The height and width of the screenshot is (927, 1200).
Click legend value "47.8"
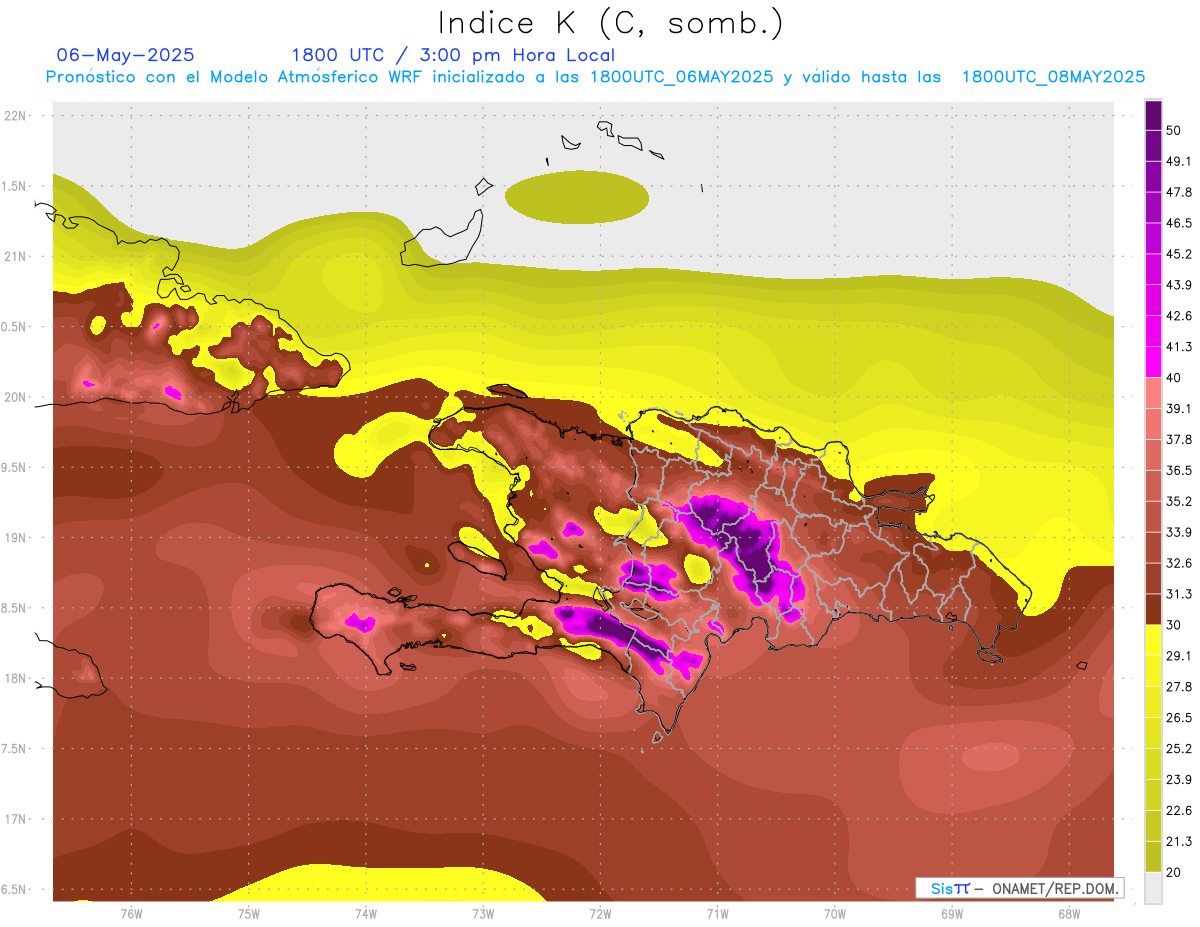(x=1178, y=192)
